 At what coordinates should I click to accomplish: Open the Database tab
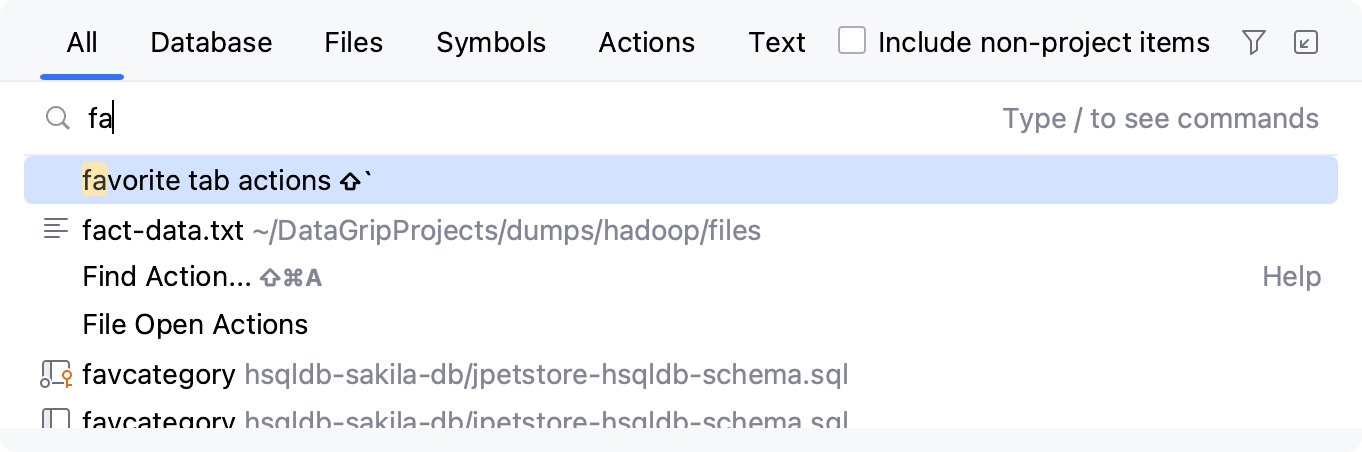coord(211,43)
